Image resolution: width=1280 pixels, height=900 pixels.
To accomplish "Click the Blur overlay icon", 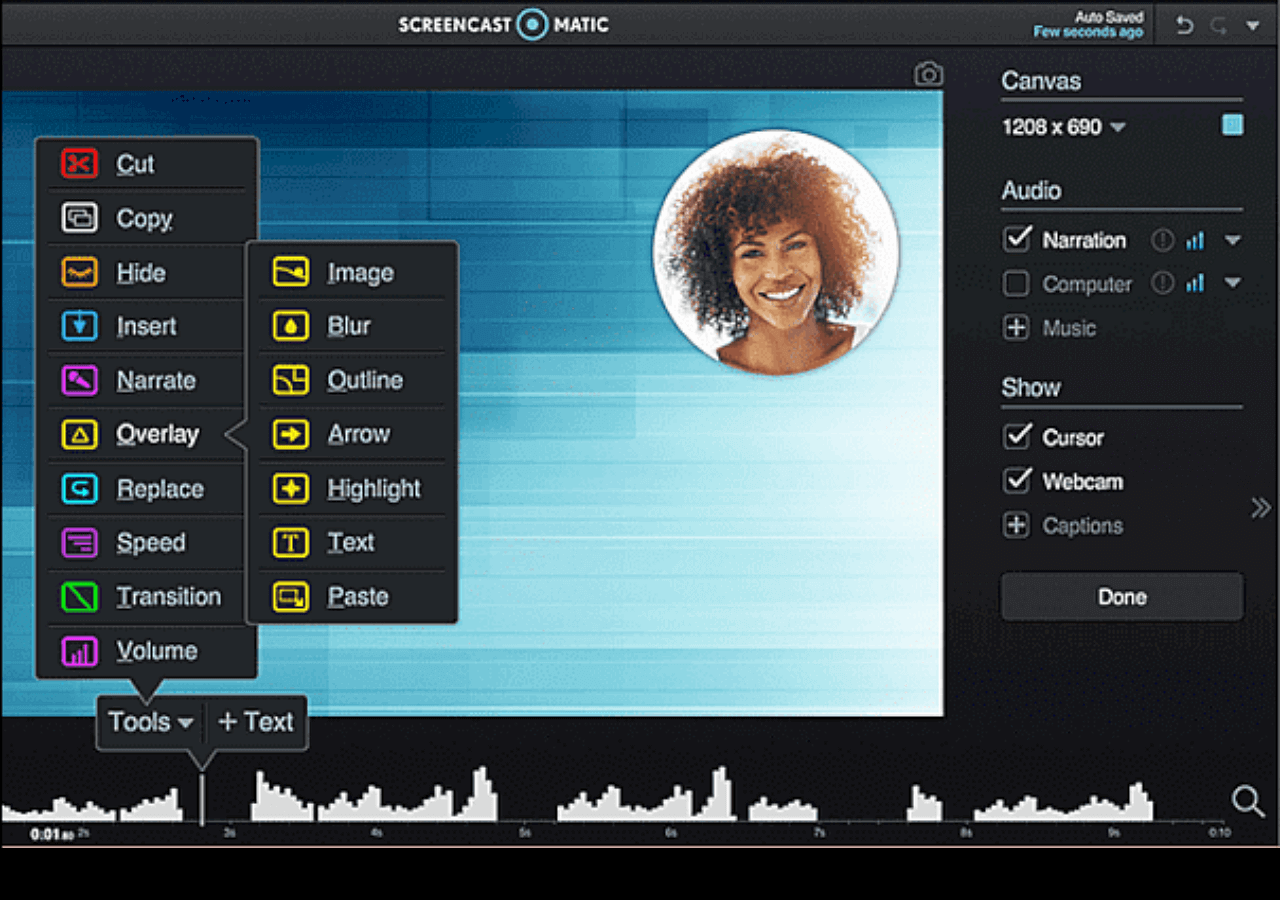I will (x=291, y=326).
